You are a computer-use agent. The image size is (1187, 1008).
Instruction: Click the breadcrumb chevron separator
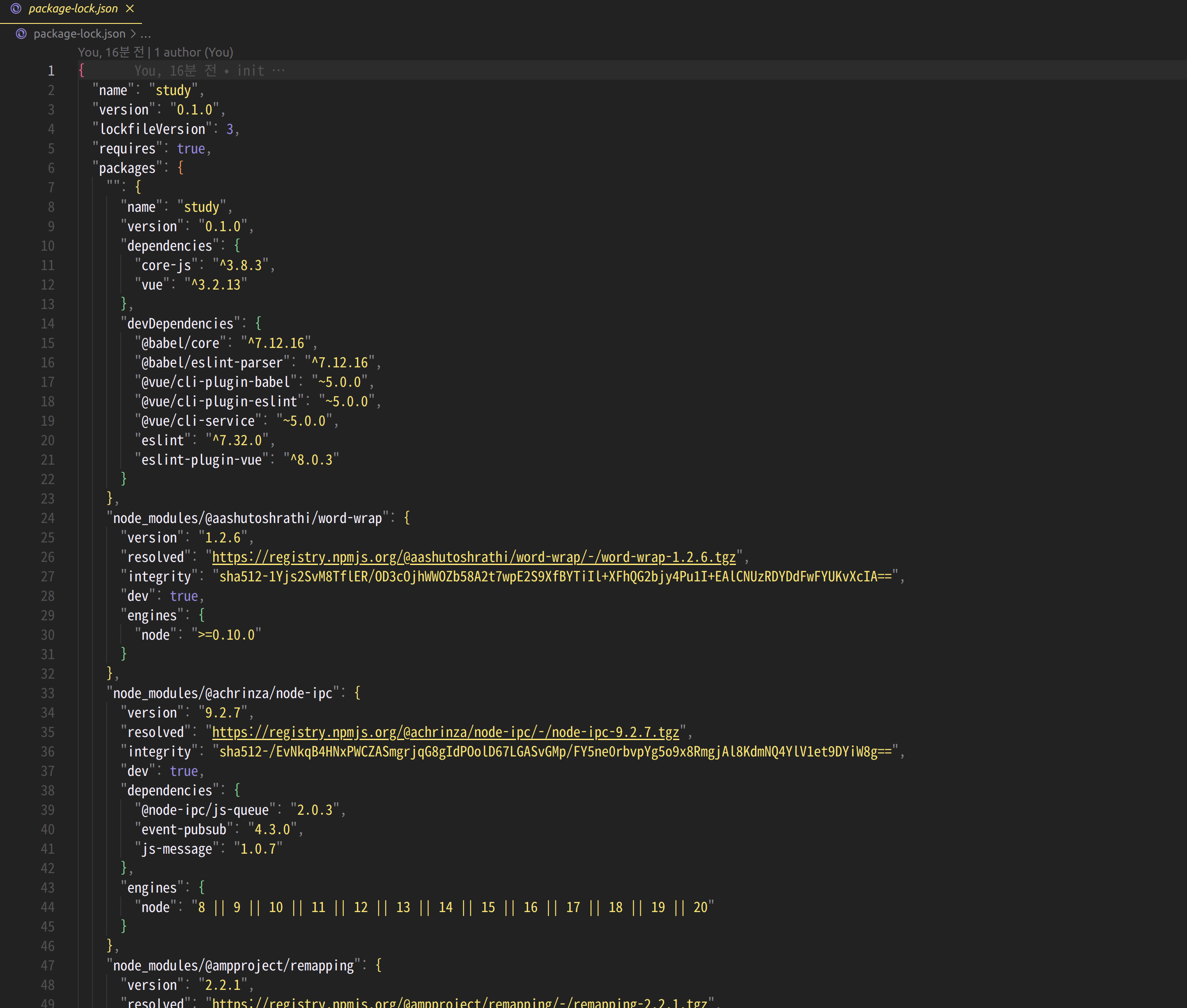133,34
